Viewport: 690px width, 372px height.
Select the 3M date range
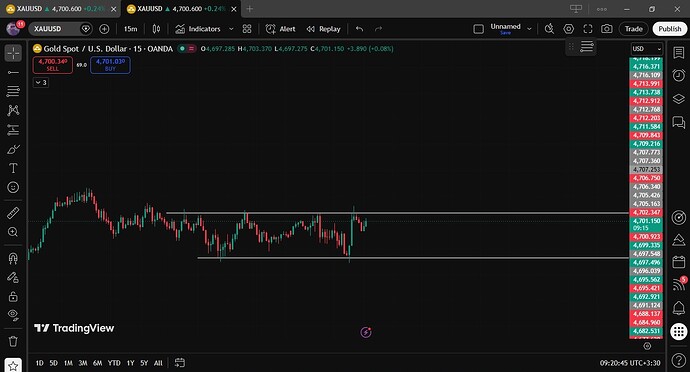tap(83, 363)
